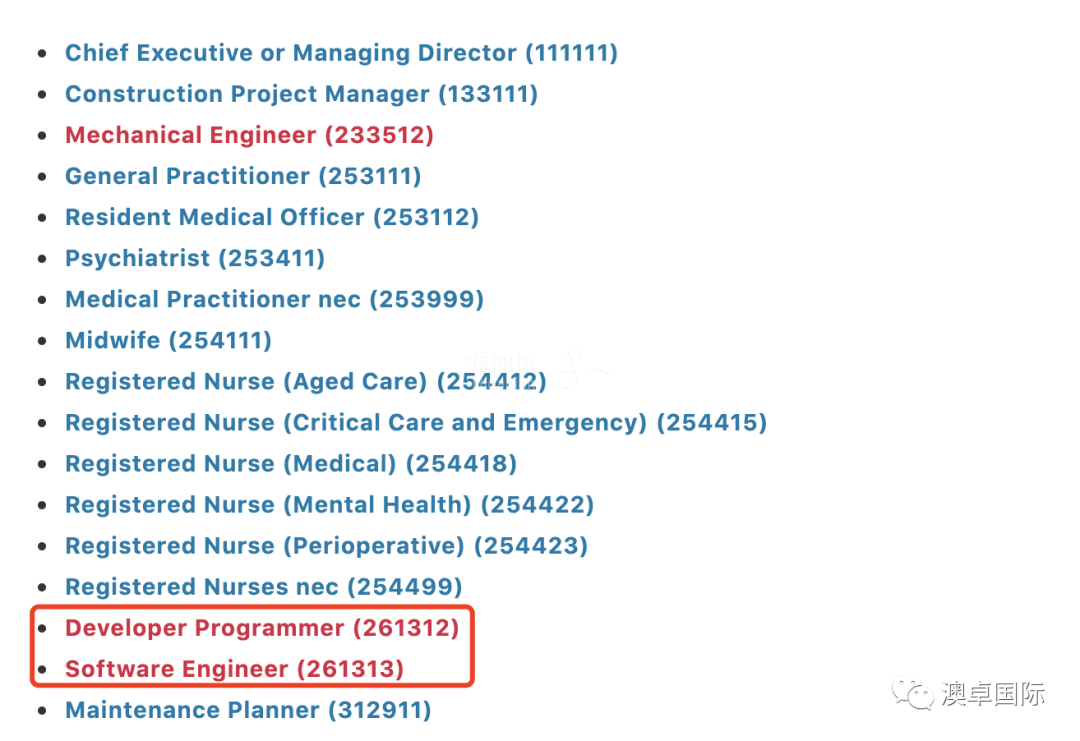Click the Midwife (254111) link

168,340
